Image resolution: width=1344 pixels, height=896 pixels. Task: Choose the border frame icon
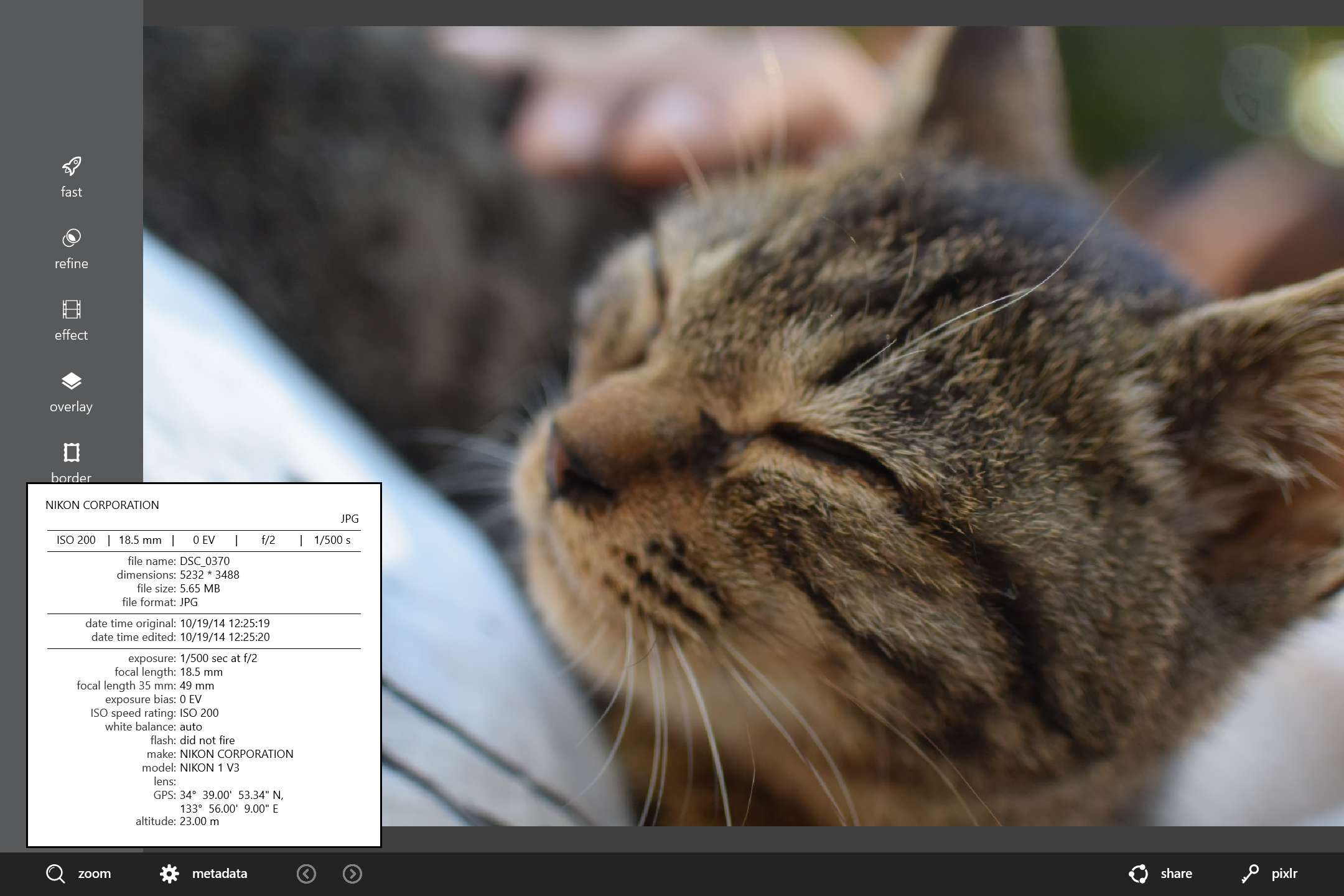(72, 452)
